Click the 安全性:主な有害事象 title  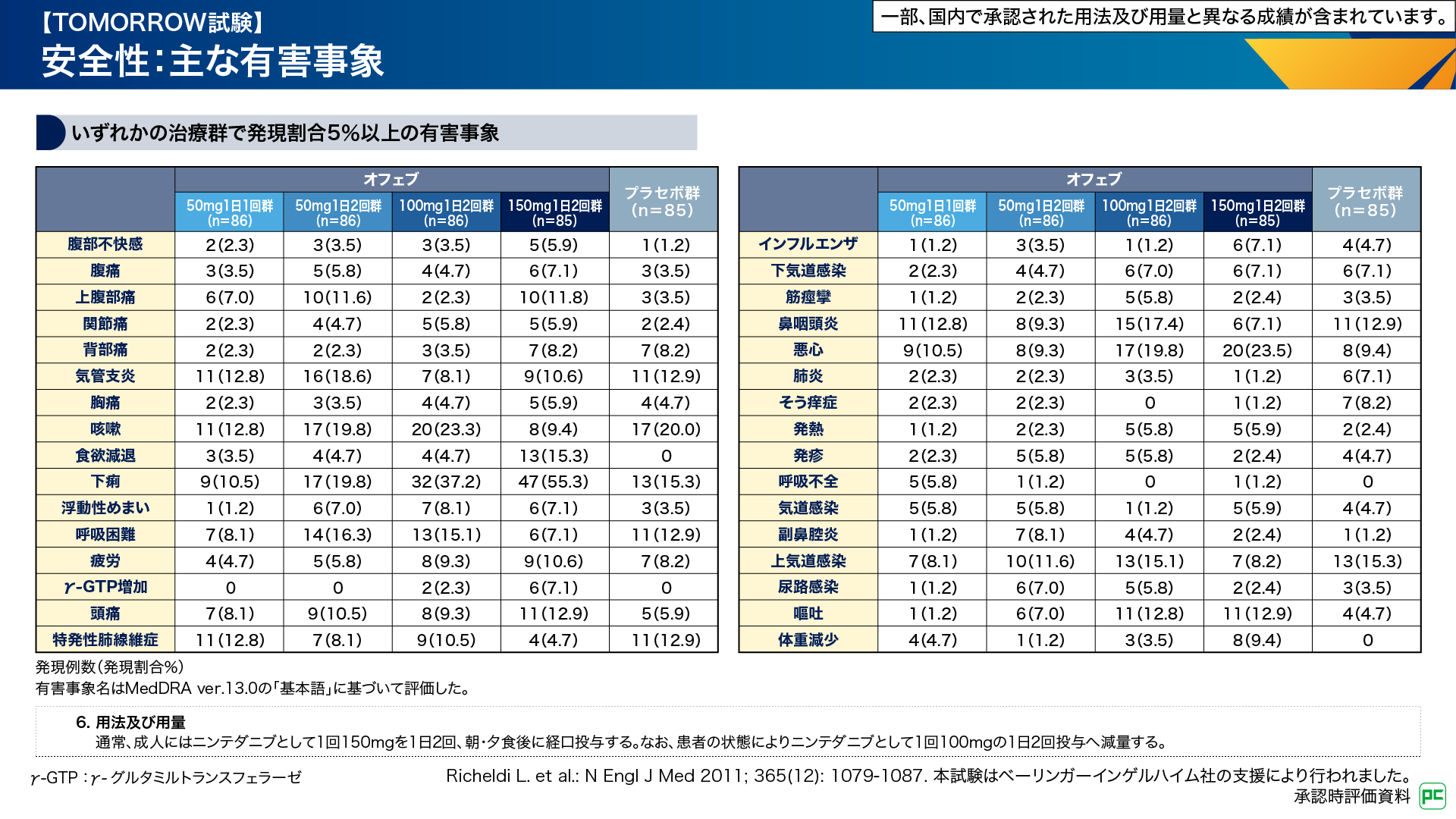click(x=213, y=61)
